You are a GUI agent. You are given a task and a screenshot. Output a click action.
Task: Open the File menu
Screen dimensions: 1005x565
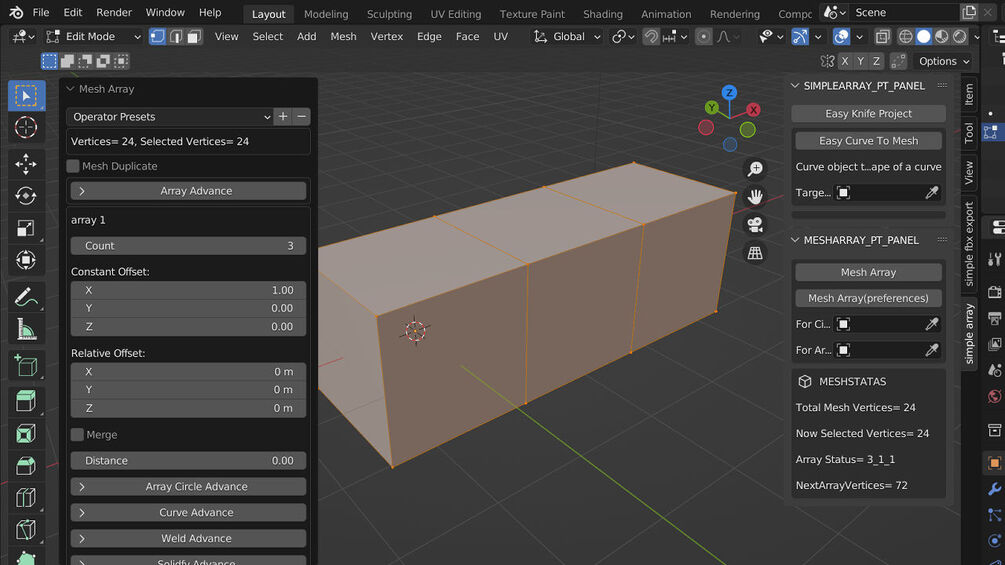tap(41, 13)
